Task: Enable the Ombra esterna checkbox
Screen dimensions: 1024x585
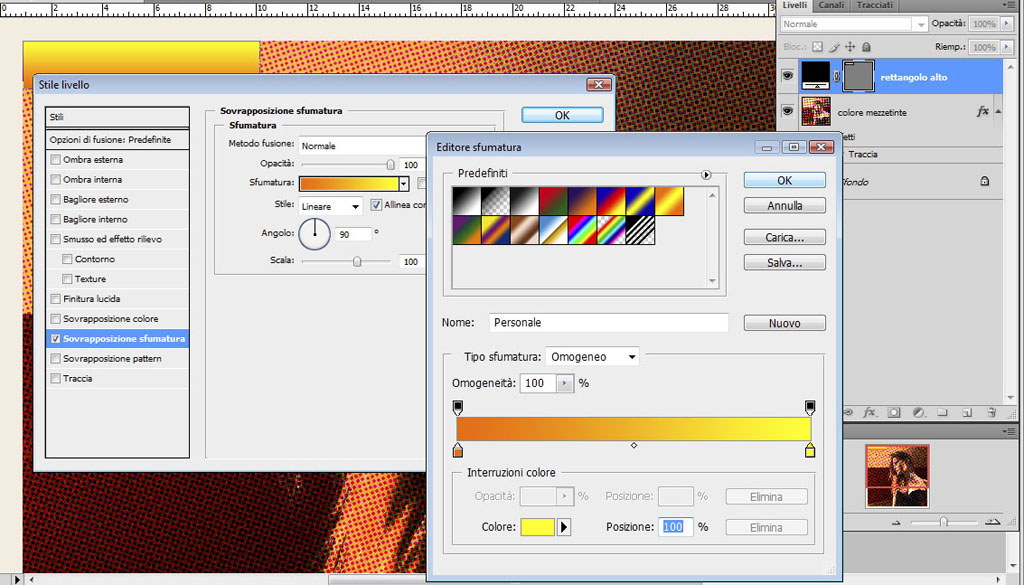Action: click(55, 160)
